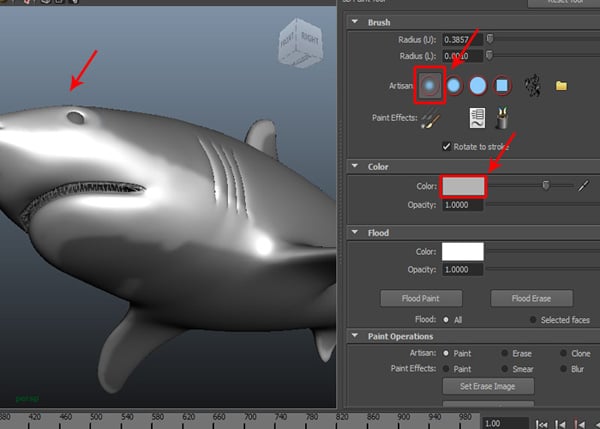The height and width of the screenshot is (429, 600).
Task: Click the brush Opacity value field
Action: pos(462,205)
